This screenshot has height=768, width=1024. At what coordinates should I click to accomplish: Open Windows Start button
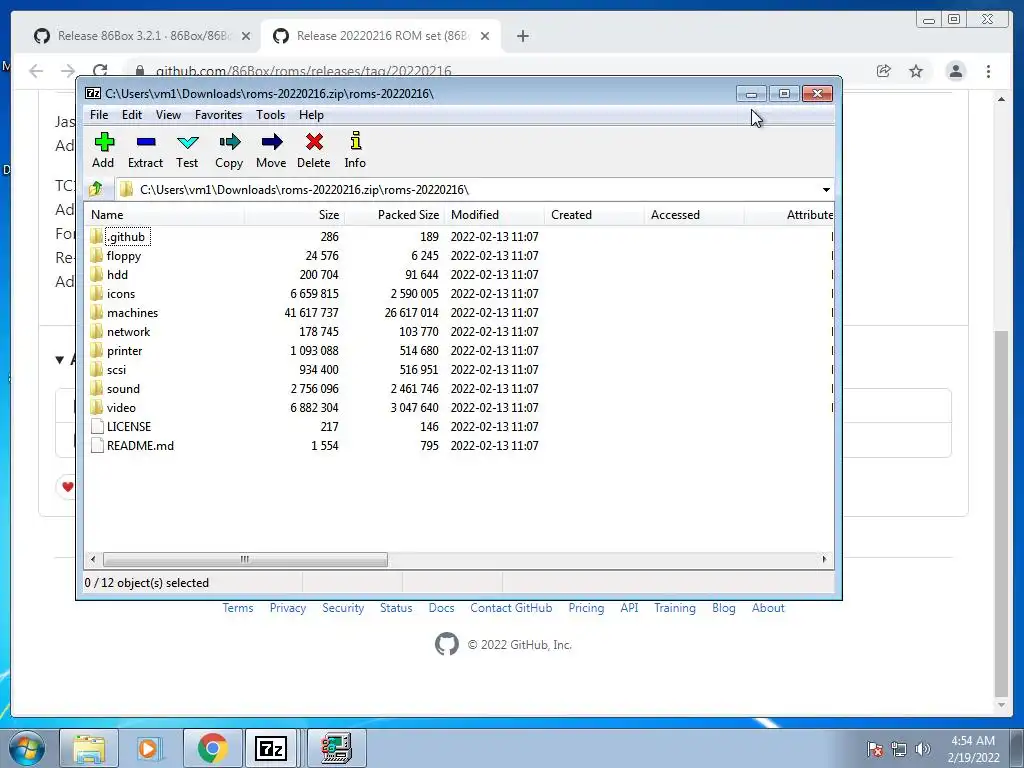point(26,748)
